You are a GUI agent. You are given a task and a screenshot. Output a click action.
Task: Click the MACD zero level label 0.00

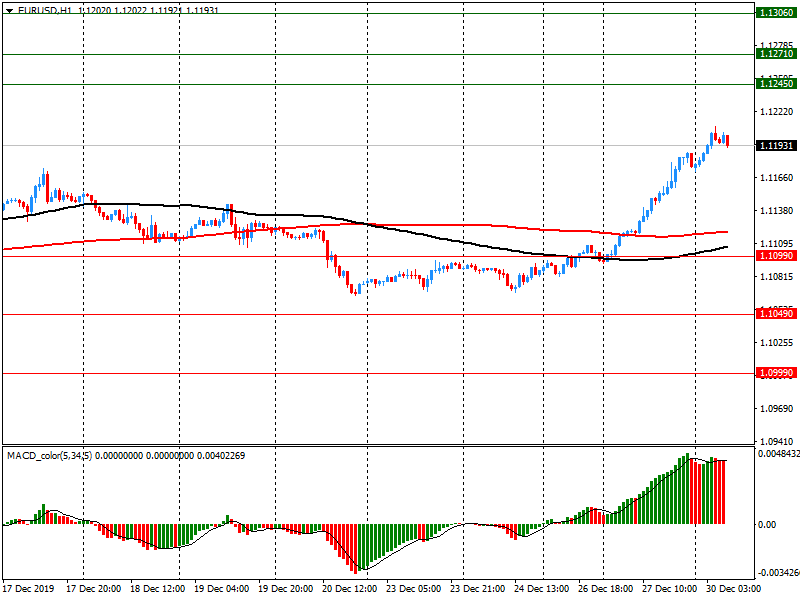(767, 524)
